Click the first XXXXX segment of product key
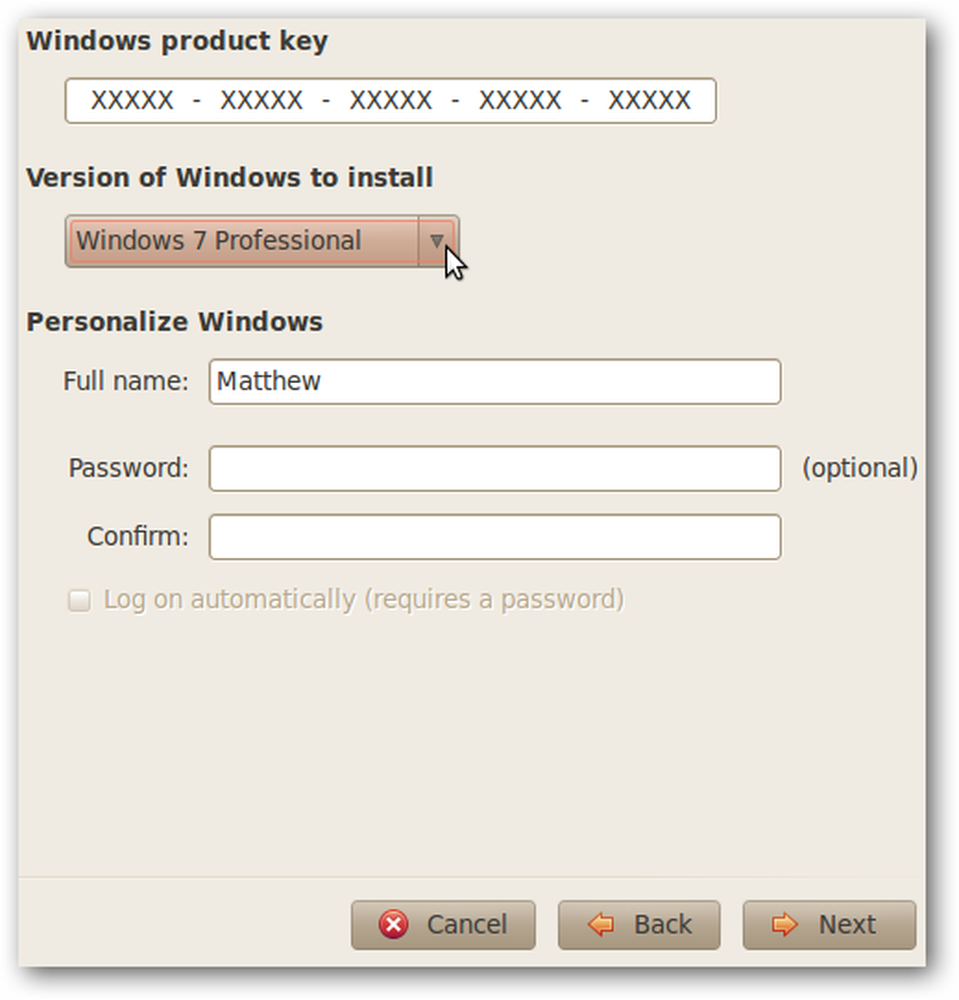This screenshot has height=1000, width=959. [132, 100]
